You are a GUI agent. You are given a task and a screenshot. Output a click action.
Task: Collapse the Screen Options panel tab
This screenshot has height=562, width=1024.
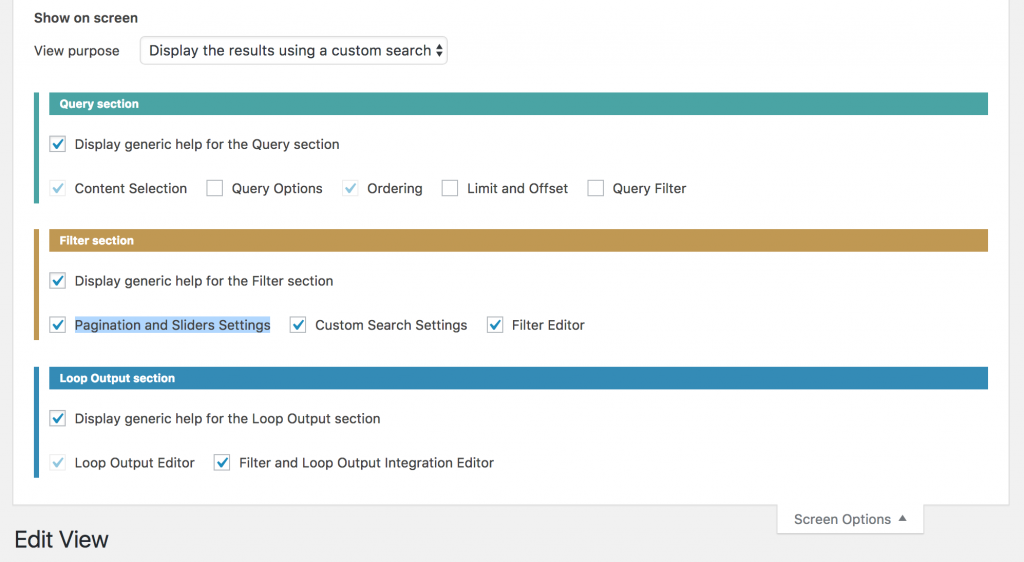(x=850, y=519)
